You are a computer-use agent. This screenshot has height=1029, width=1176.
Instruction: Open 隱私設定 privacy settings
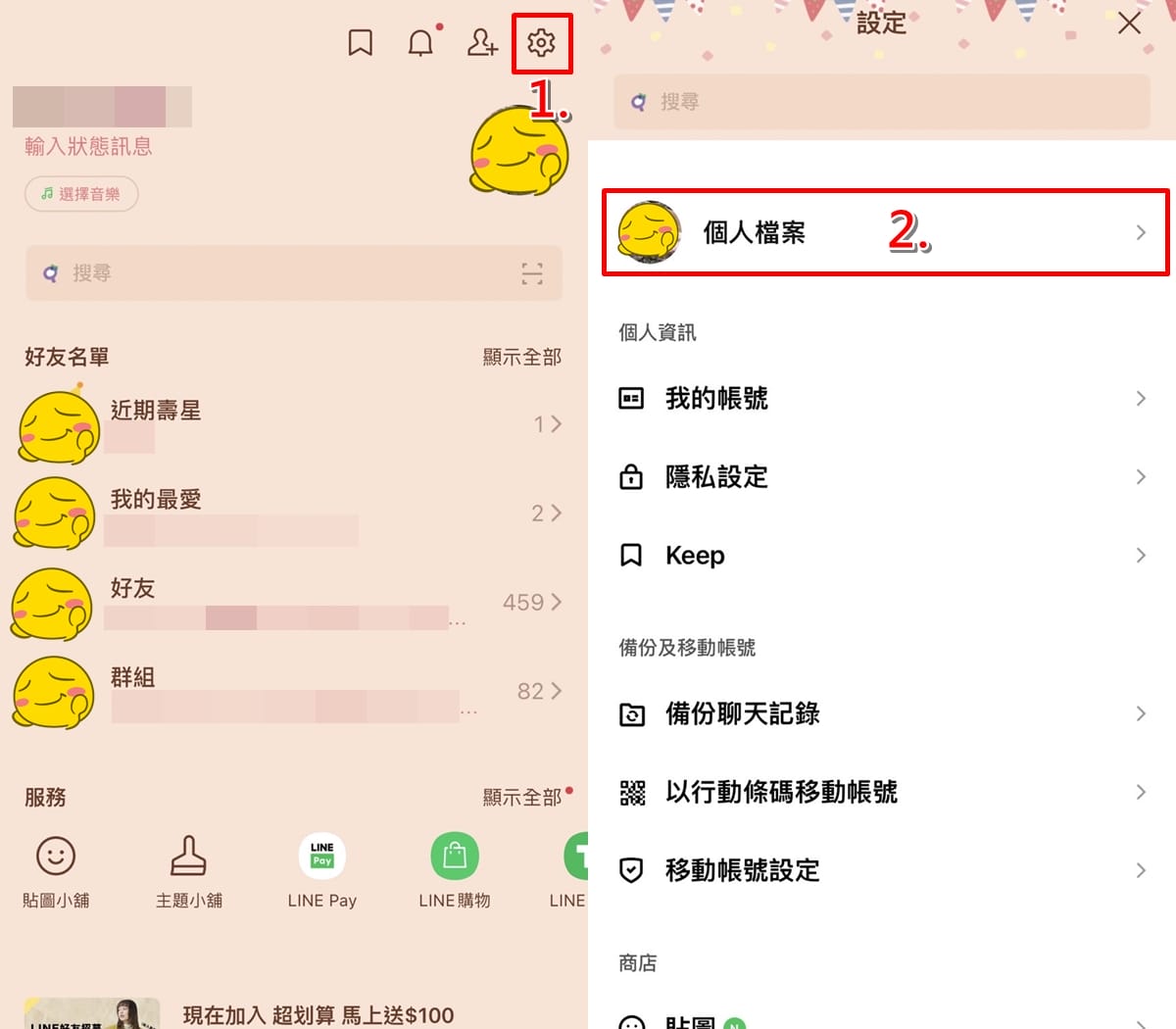(x=882, y=477)
